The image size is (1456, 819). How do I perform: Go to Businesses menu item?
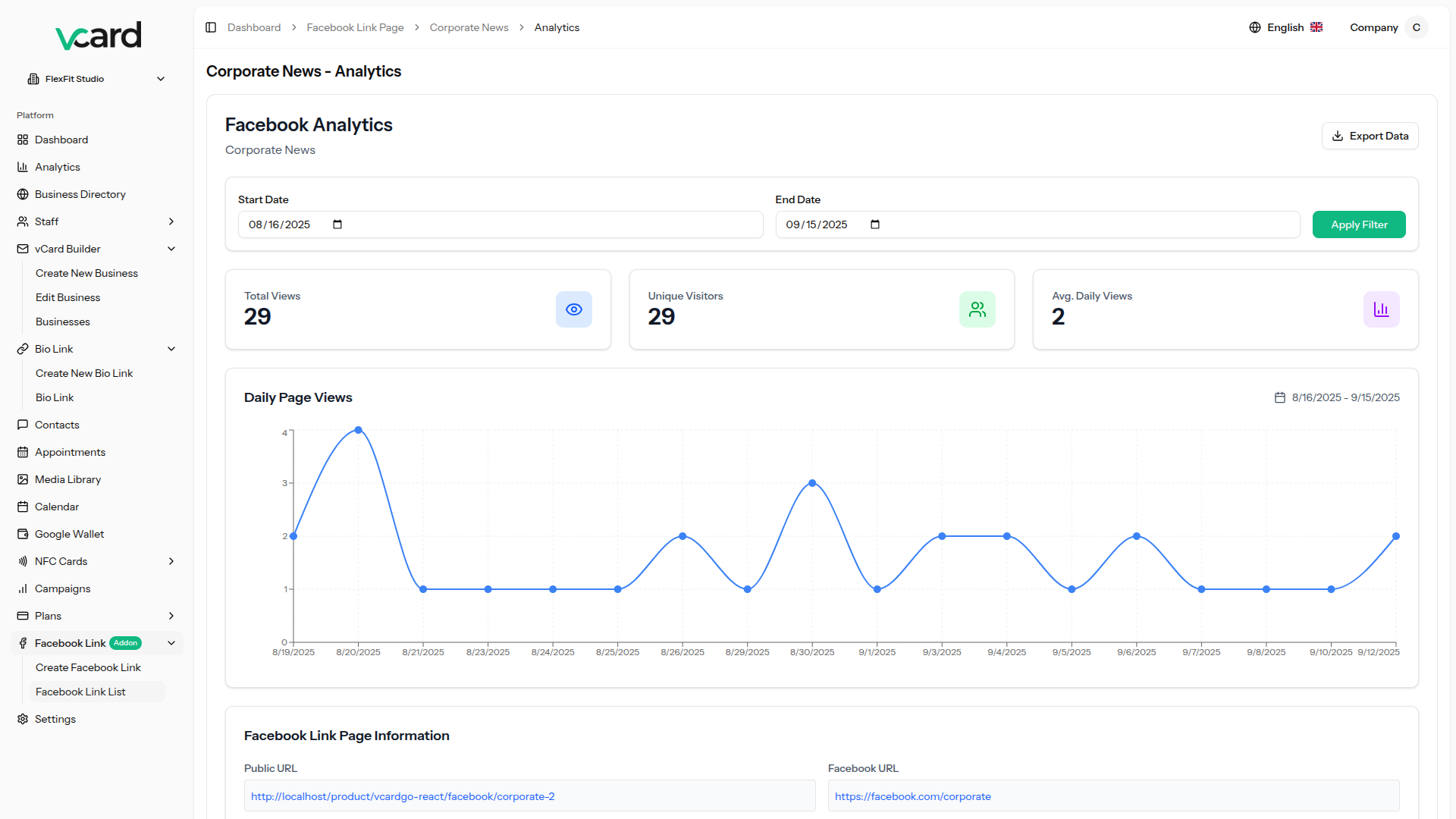click(63, 322)
